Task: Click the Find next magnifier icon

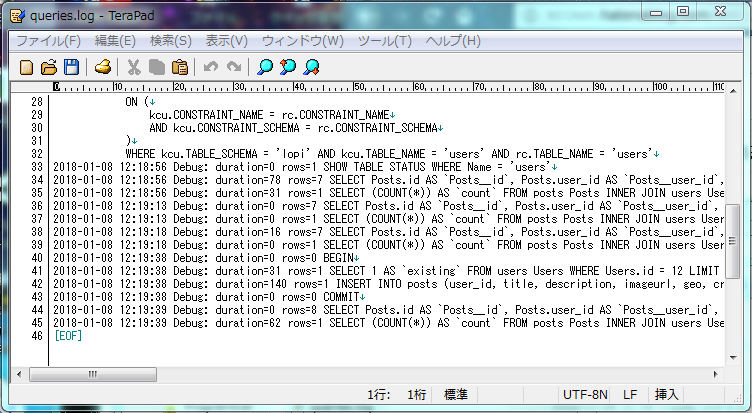Action: pos(311,67)
